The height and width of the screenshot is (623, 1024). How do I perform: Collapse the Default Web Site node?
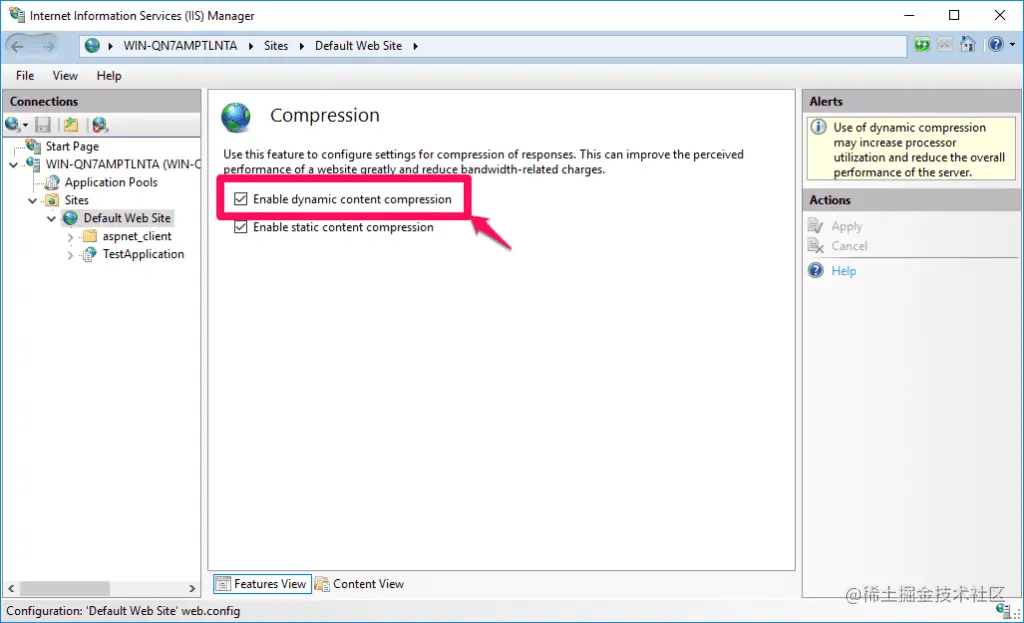coord(52,219)
